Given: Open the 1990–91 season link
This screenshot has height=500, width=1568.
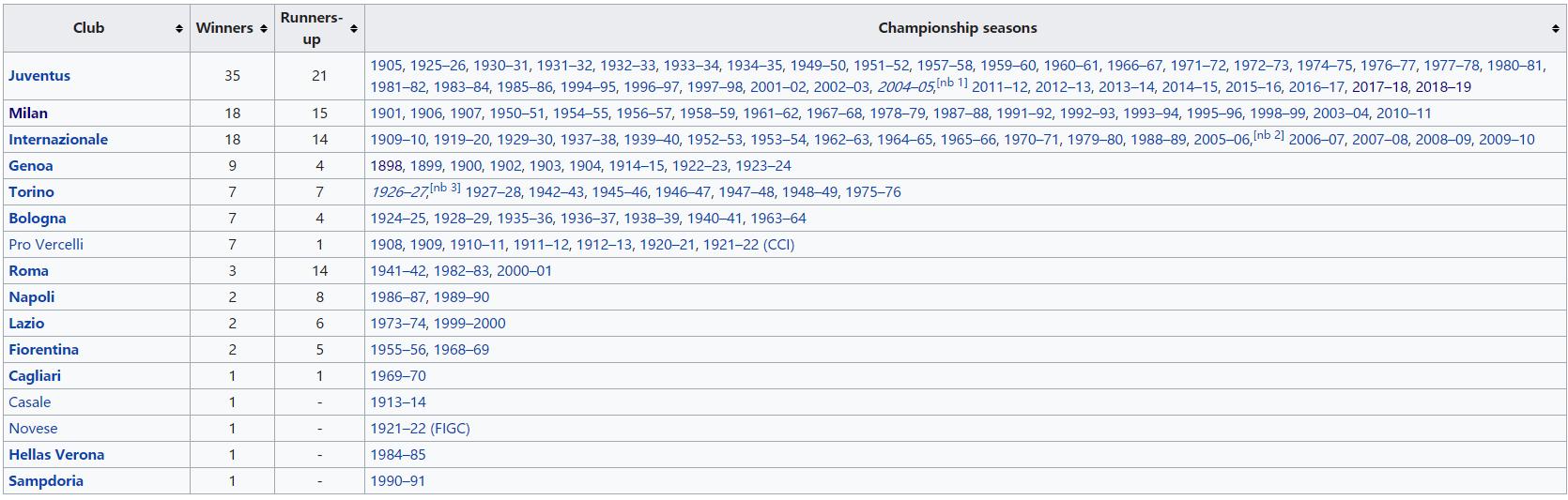Looking at the screenshot, I should pyautogui.click(x=398, y=481).
